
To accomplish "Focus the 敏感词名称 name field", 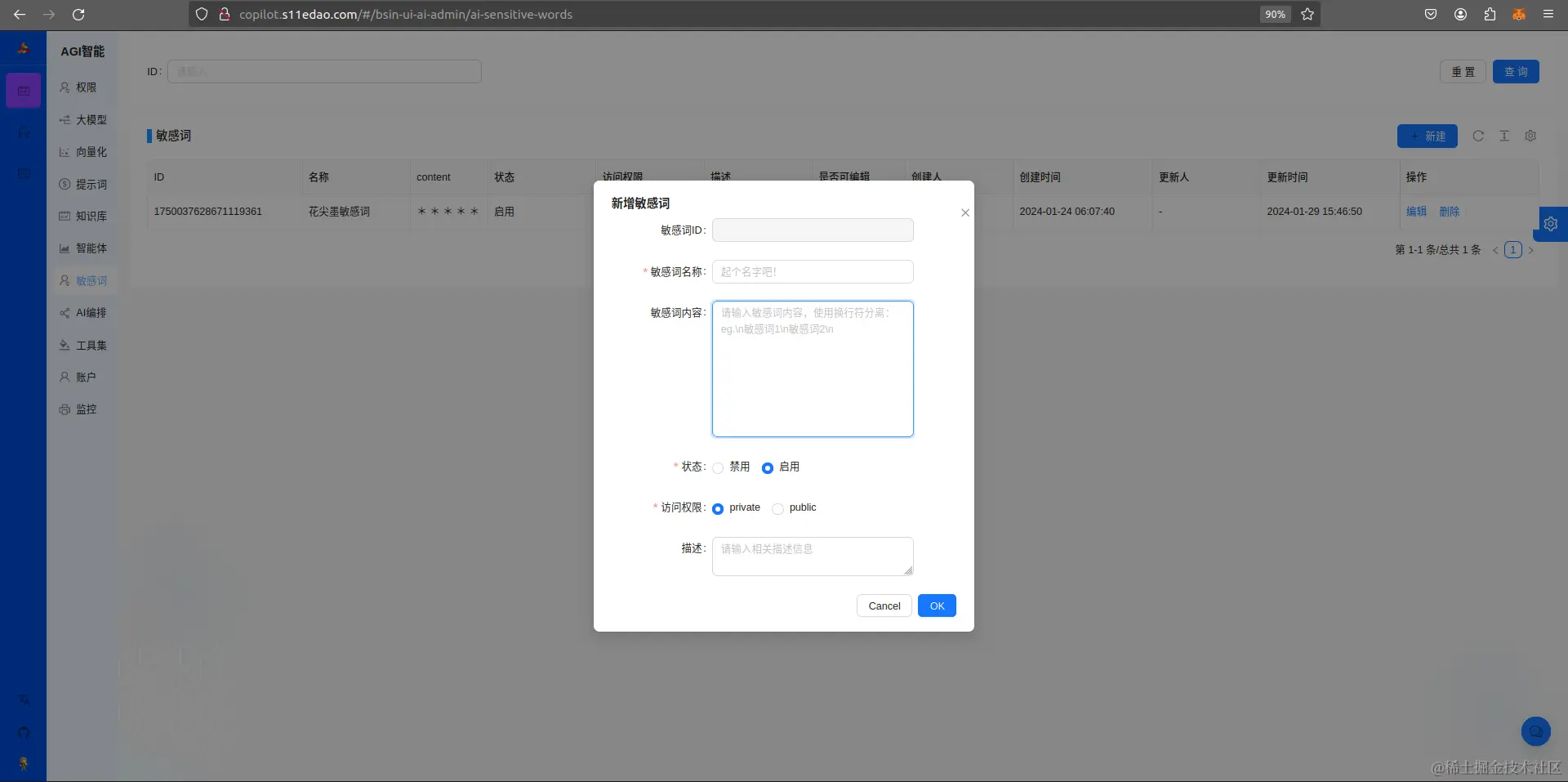I will tap(813, 272).
